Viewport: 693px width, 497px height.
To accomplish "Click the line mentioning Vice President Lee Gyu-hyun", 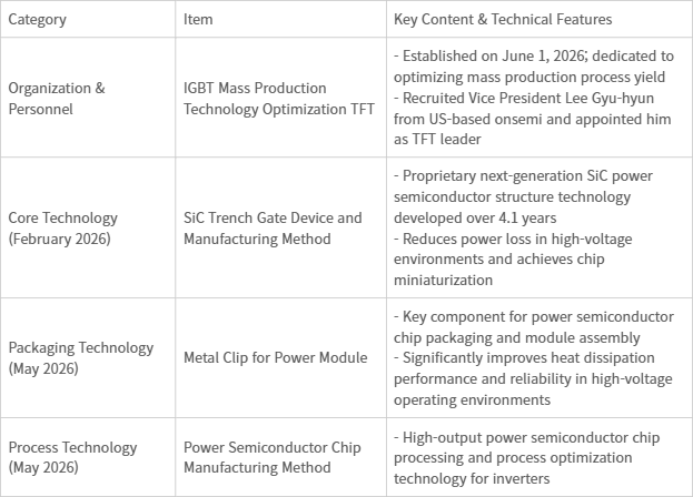I will pyautogui.click(x=533, y=119).
